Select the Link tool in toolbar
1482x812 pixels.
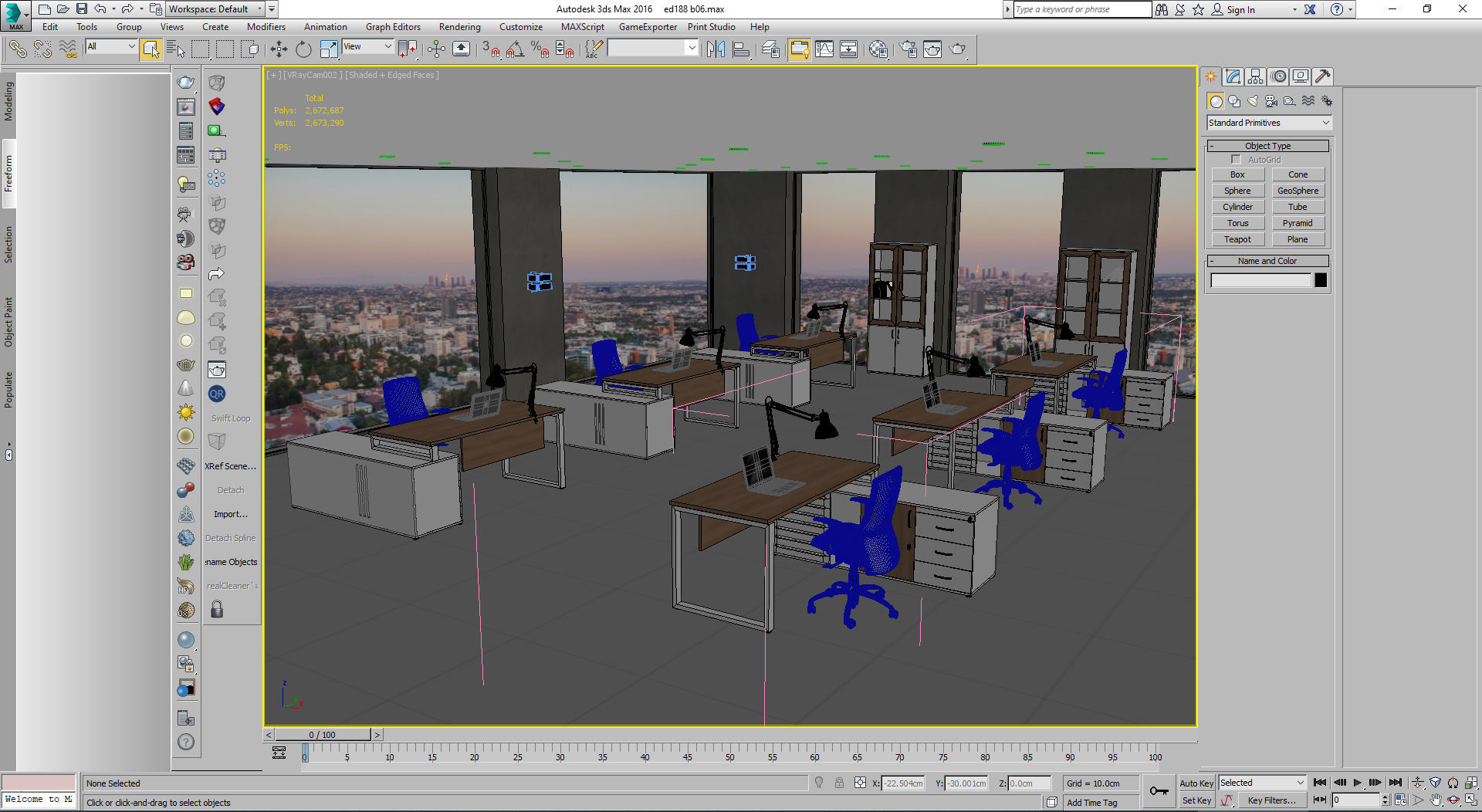[x=17, y=49]
